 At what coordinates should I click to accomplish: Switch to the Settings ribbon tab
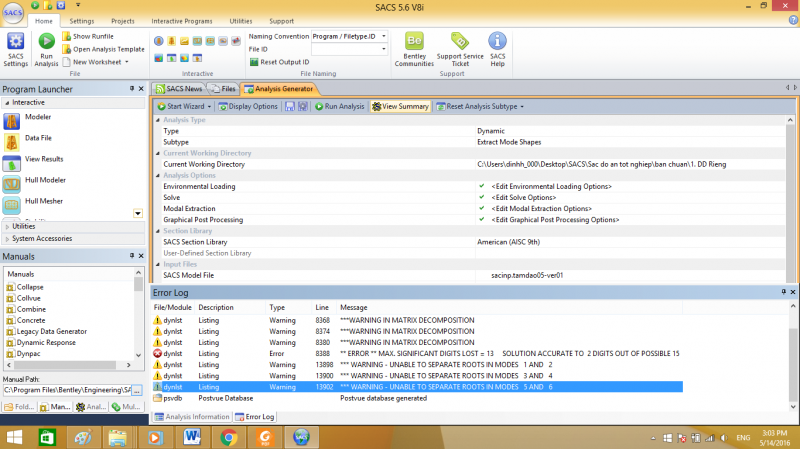pyautogui.click(x=82, y=21)
